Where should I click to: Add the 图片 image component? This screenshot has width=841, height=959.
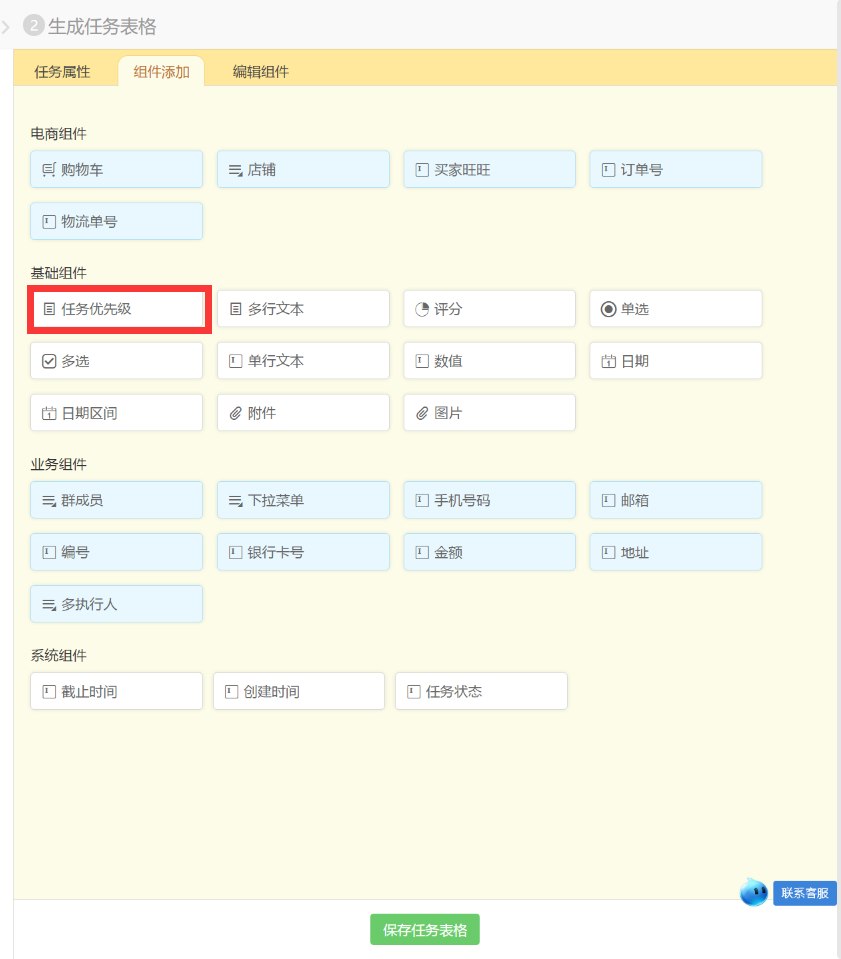tap(489, 413)
